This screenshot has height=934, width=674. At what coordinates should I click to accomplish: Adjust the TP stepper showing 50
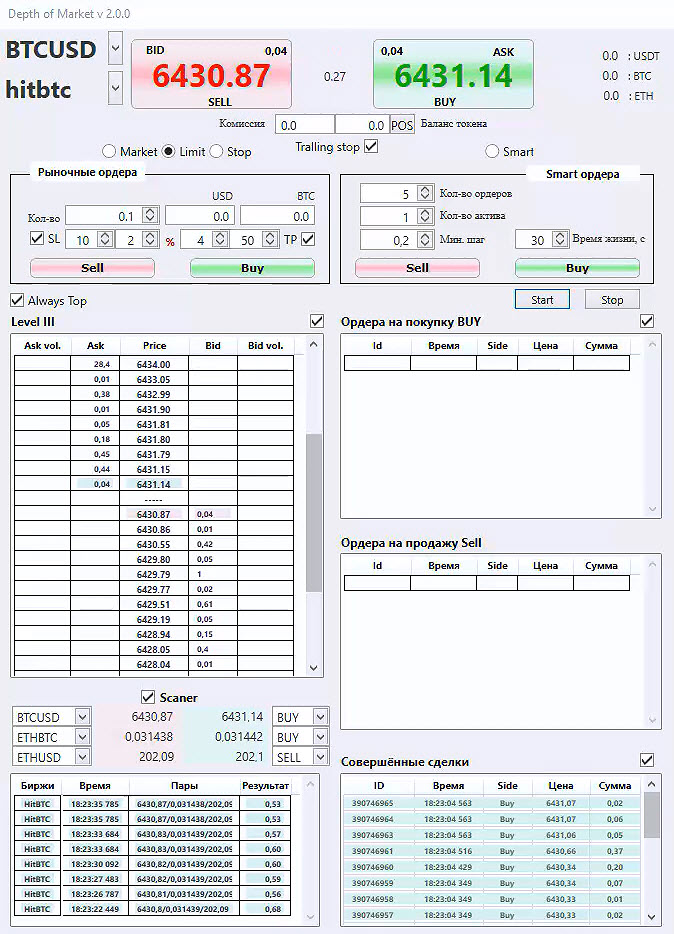[x=270, y=239]
